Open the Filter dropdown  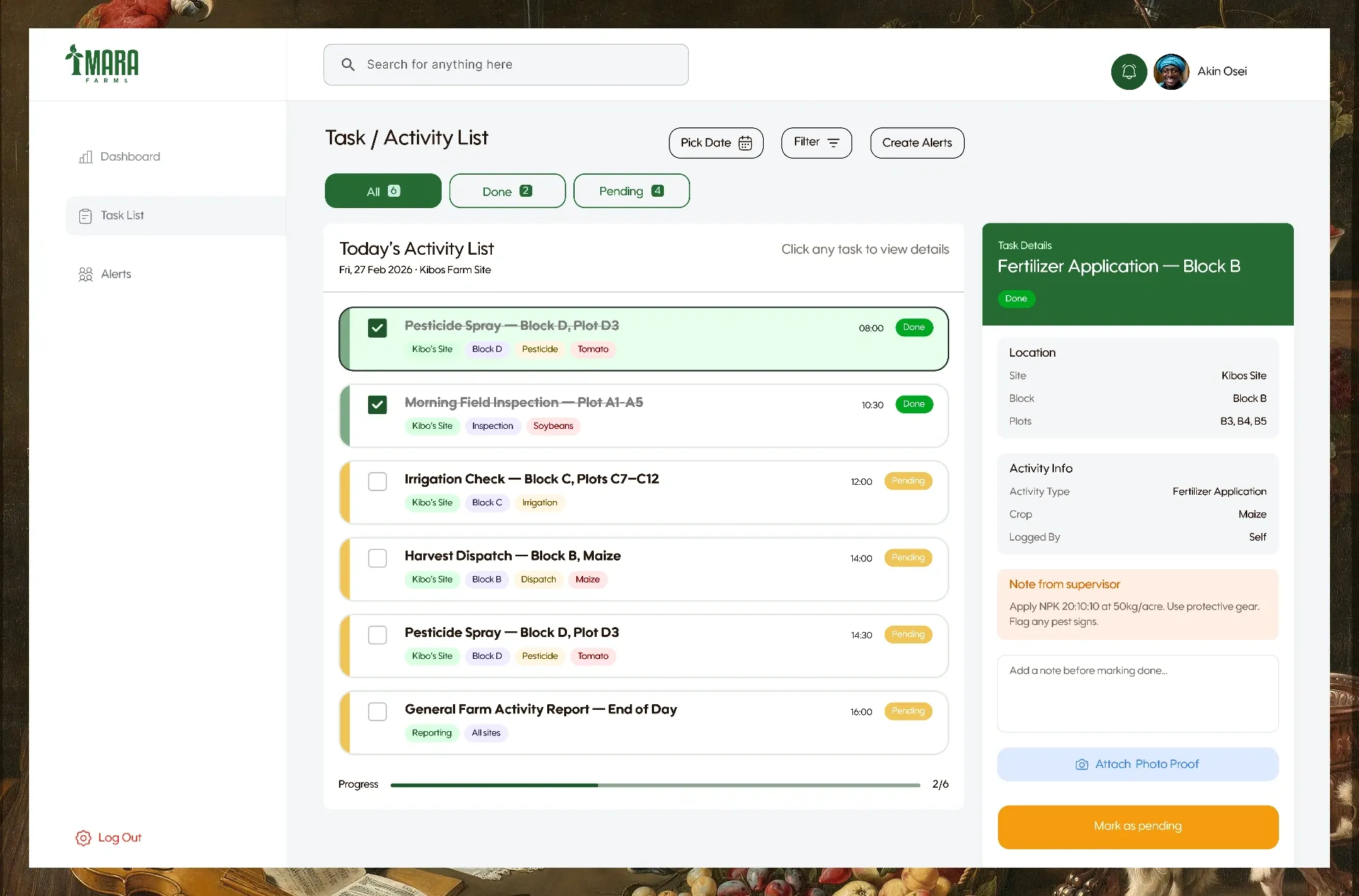coord(817,143)
